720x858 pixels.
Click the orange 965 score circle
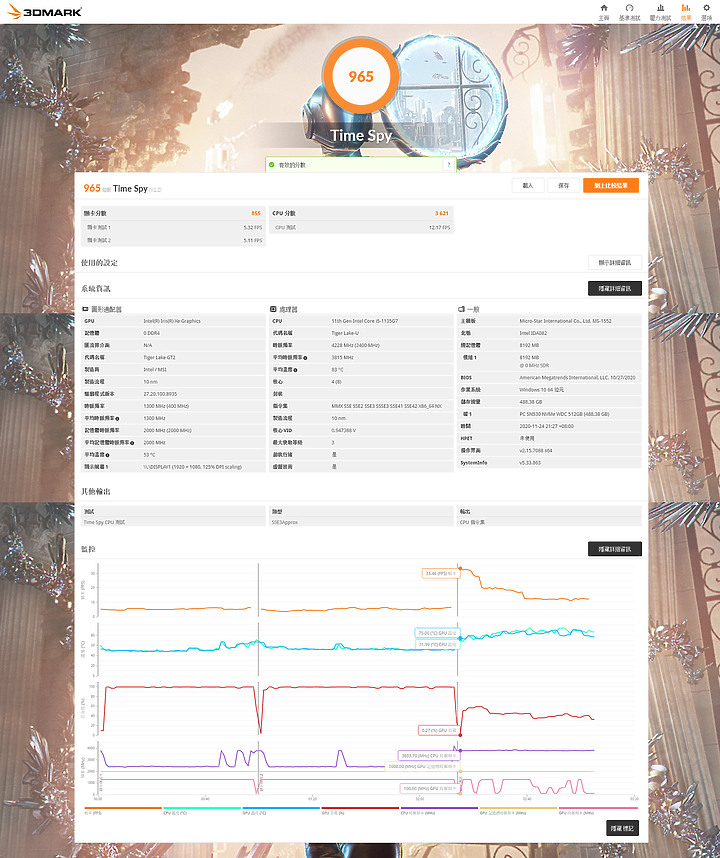(x=361, y=76)
